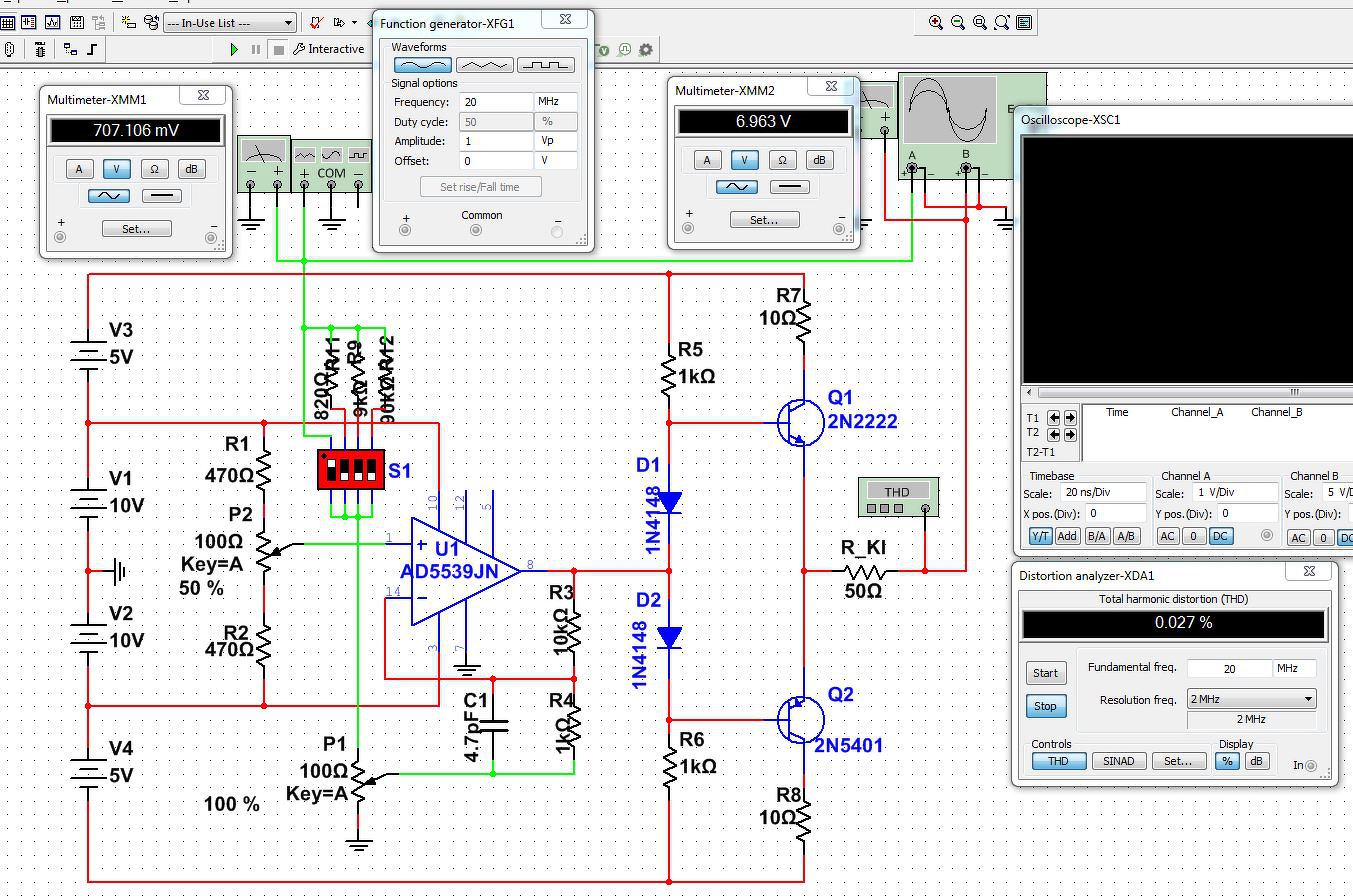Open fundamental frequency MHz unit selector

(x=1294, y=669)
